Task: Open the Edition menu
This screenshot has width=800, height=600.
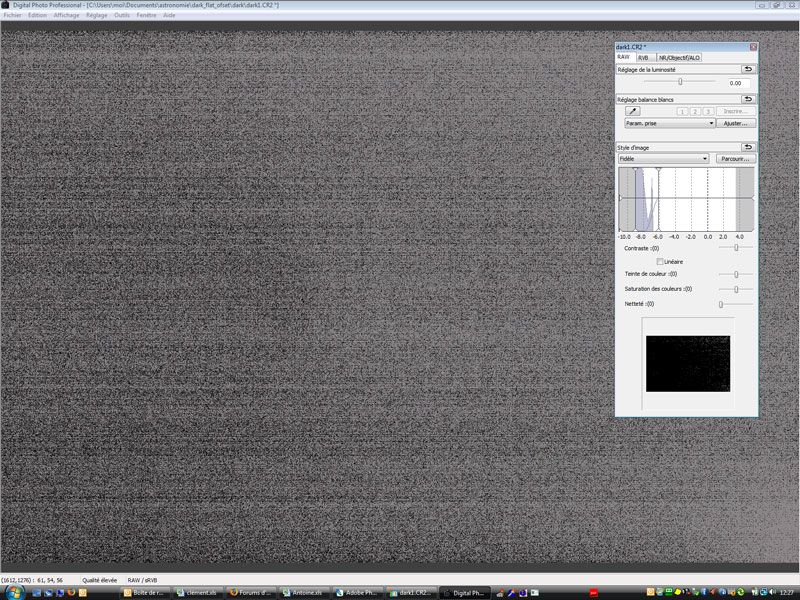Action: 37,15
